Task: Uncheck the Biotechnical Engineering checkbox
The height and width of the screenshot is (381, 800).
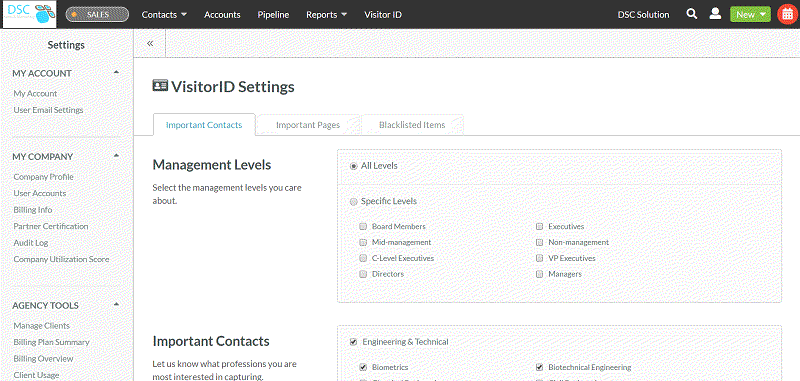Action: [539, 367]
